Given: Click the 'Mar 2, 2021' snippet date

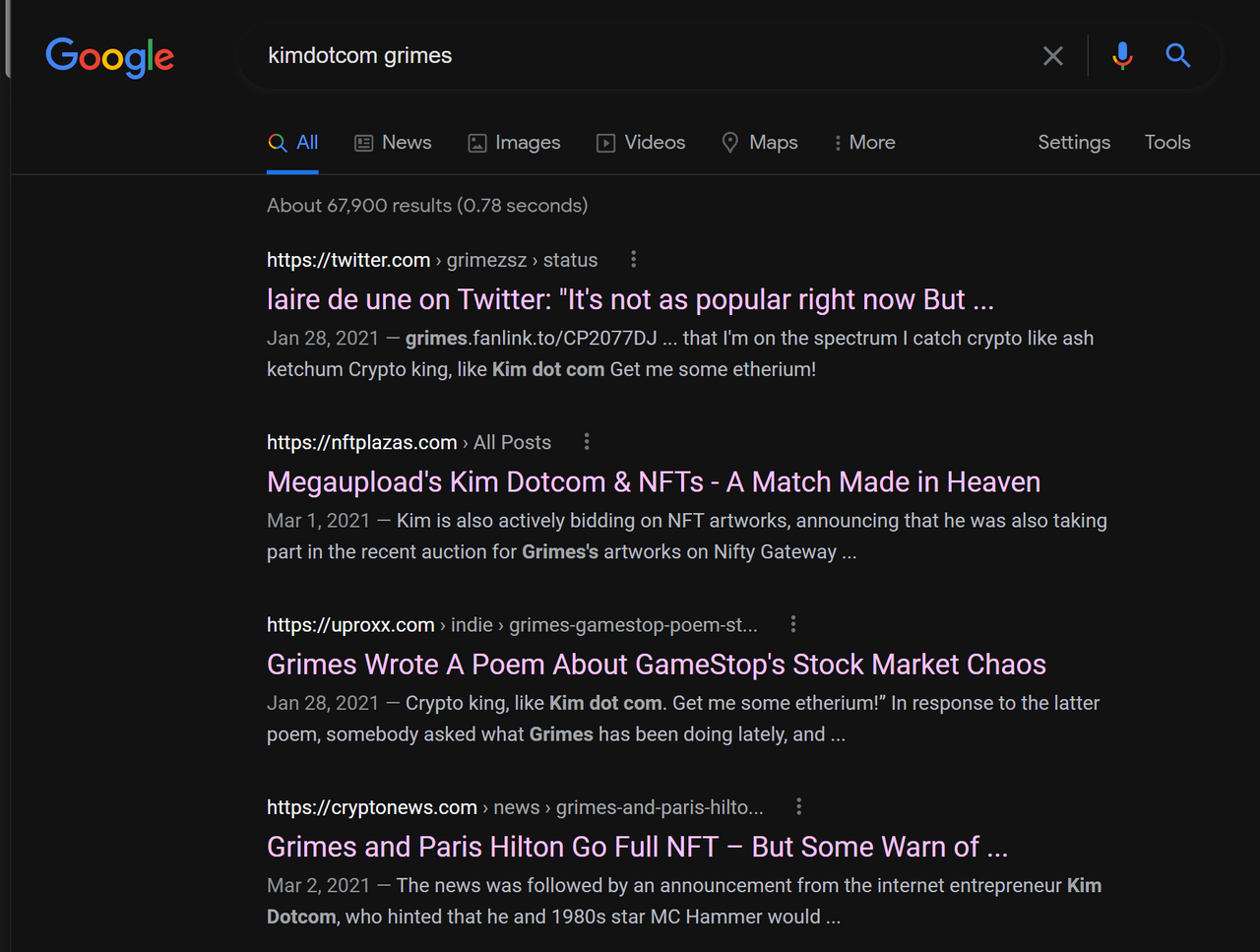Looking at the screenshot, I should coord(318,886).
